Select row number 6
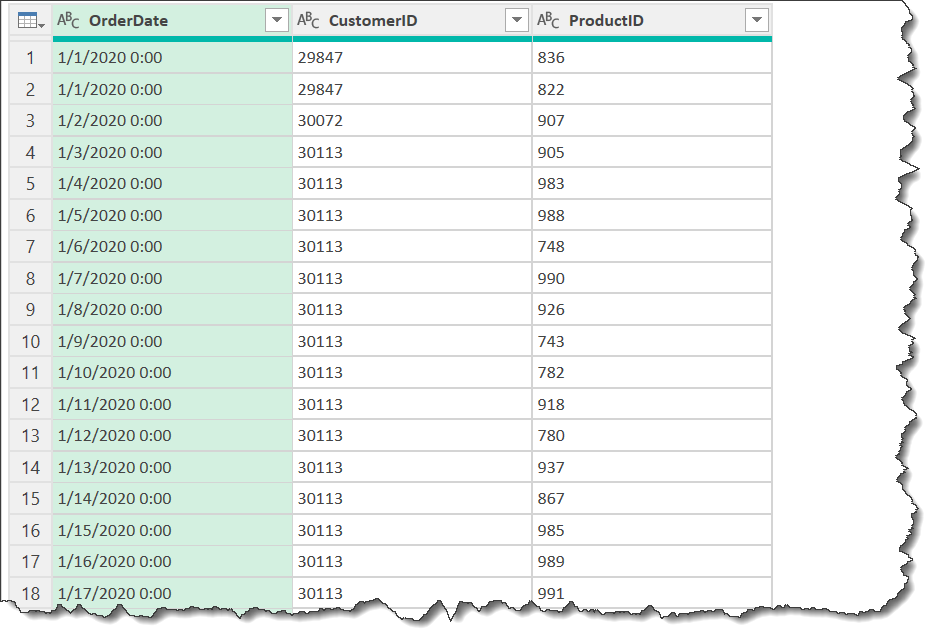The width and height of the screenshot is (942, 644). click(x=31, y=216)
